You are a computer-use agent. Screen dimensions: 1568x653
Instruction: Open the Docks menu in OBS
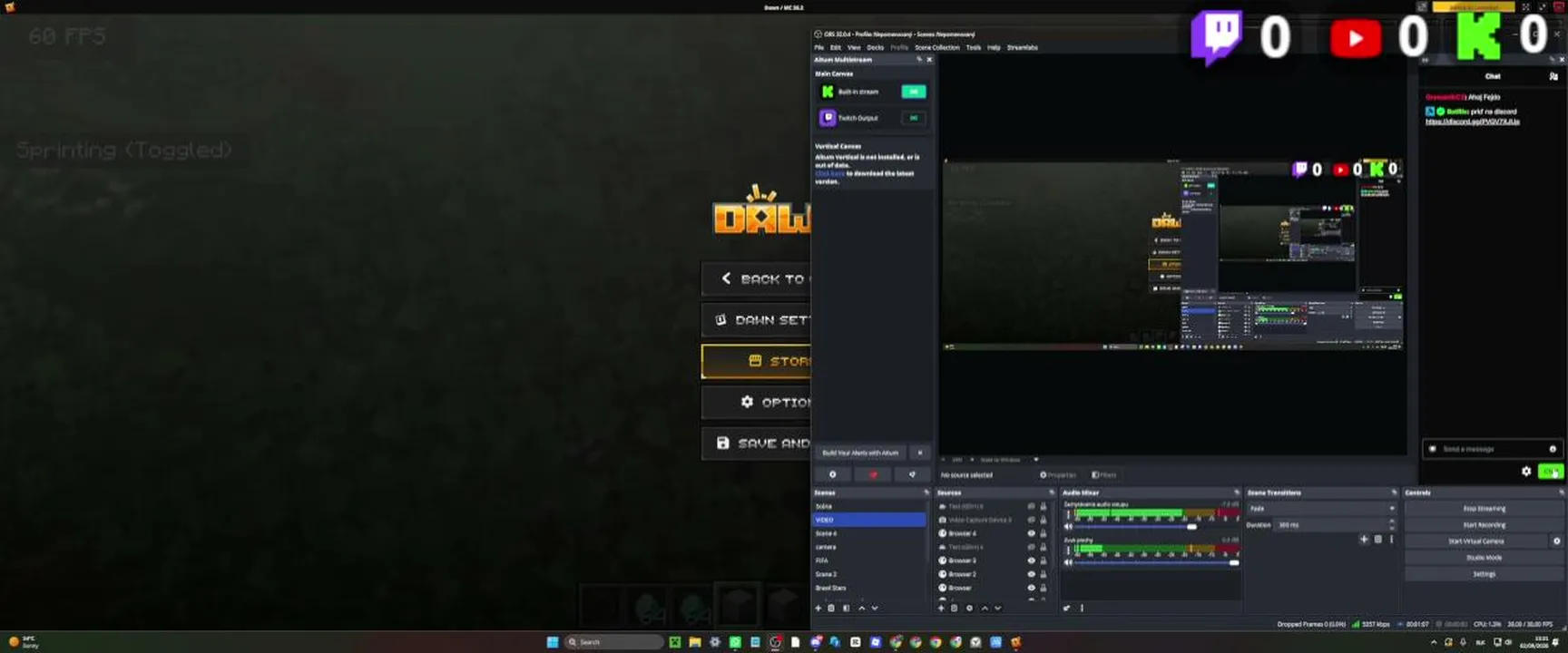(875, 47)
